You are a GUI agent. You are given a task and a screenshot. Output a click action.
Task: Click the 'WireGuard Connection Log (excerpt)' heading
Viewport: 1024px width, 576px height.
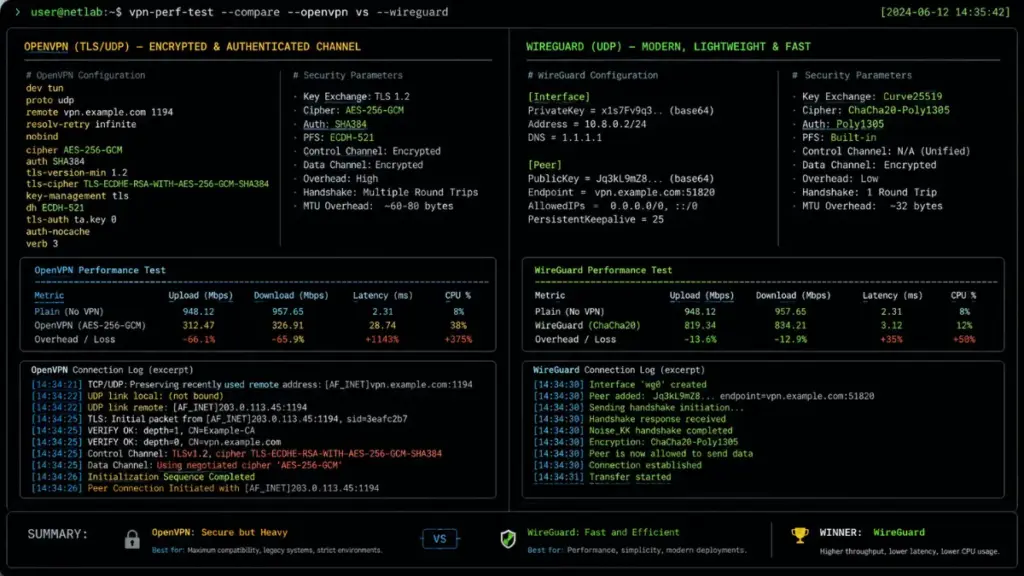pyautogui.click(x=618, y=370)
